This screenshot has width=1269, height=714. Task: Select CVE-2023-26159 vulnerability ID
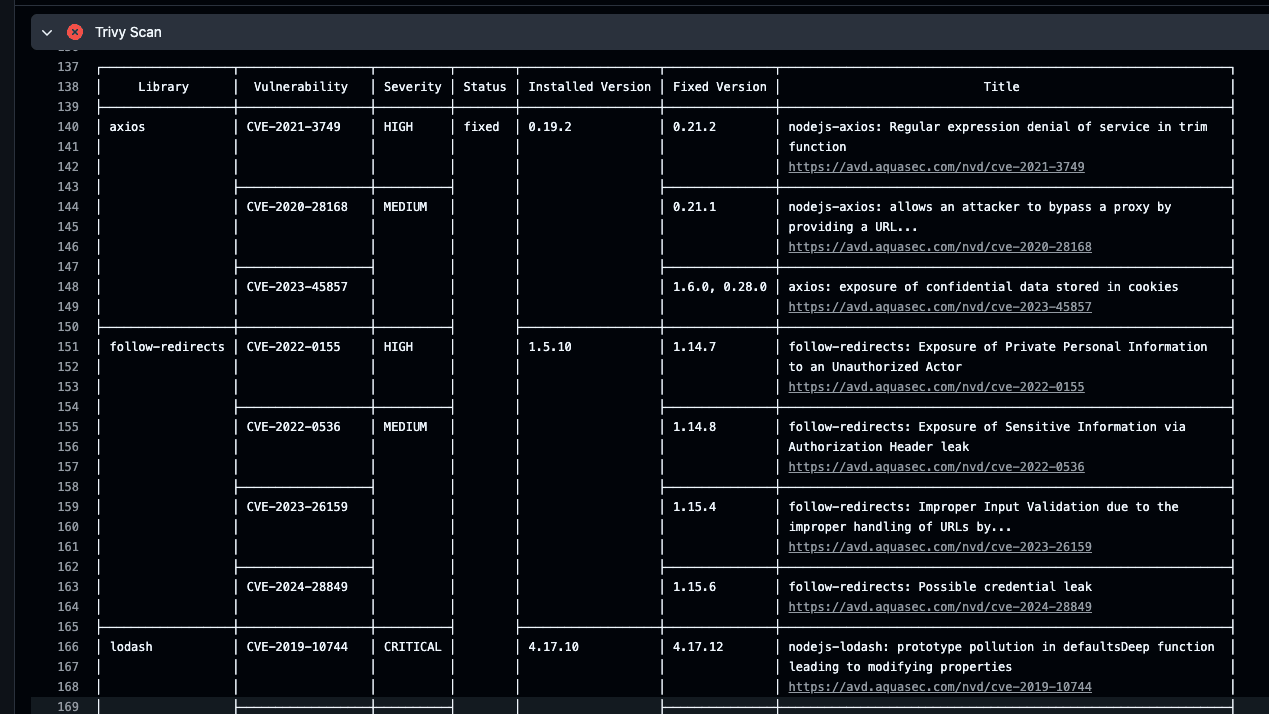click(x=297, y=507)
